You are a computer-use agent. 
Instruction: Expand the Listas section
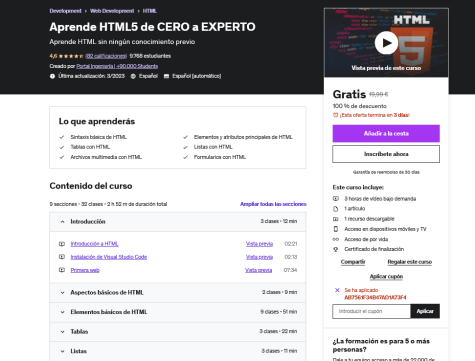pos(178,351)
